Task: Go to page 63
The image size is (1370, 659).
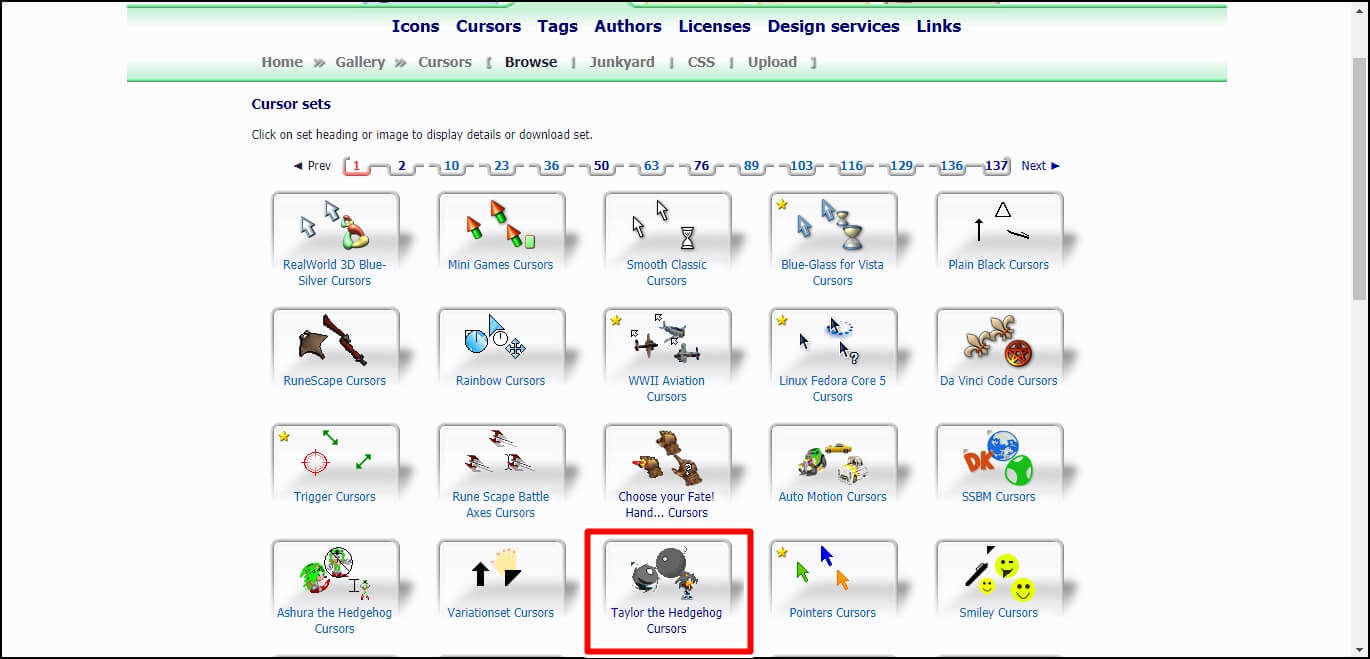Action: [651, 166]
